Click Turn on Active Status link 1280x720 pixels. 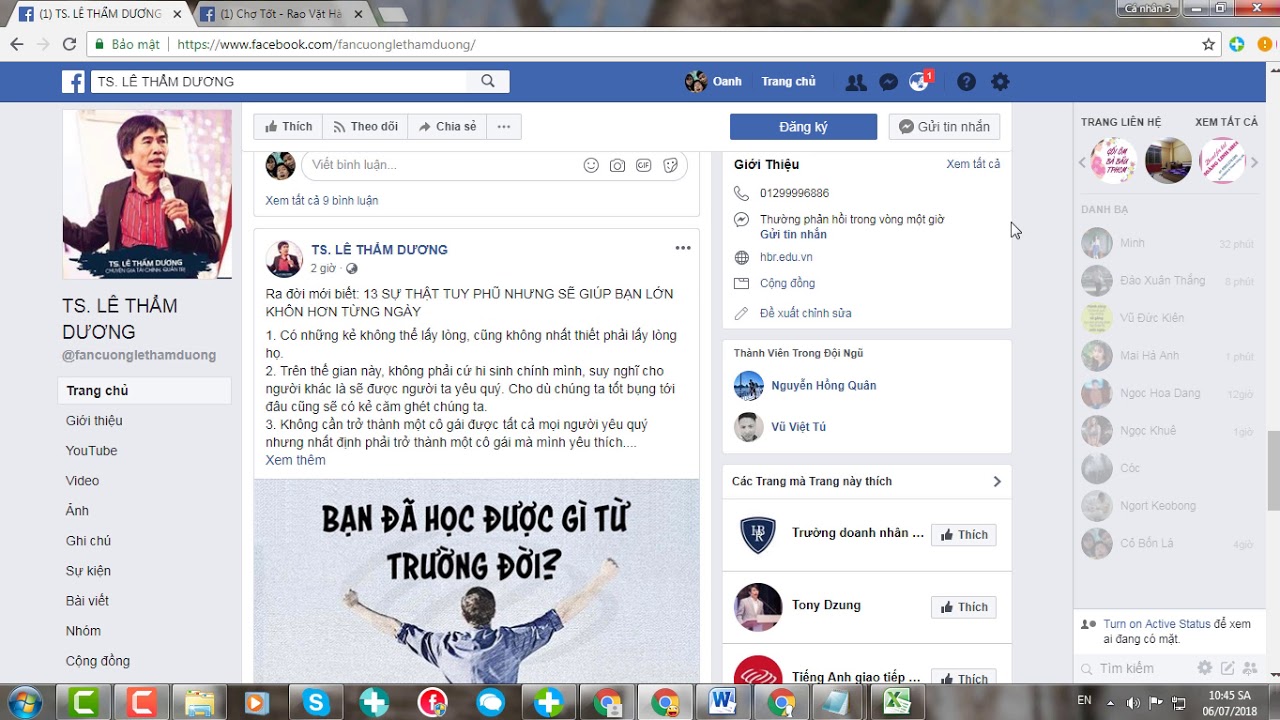coord(1156,624)
